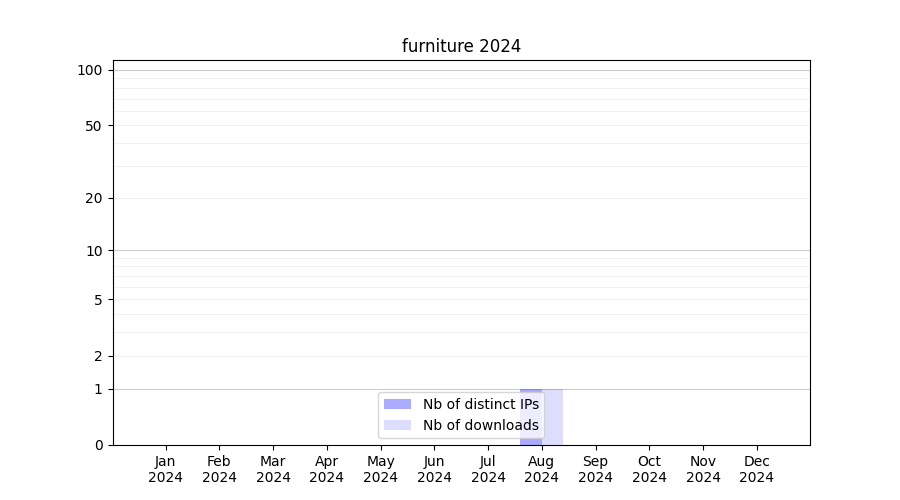Select the Oct 2024 x-axis label
Viewport: 900px width, 500px height.
[x=649, y=469]
